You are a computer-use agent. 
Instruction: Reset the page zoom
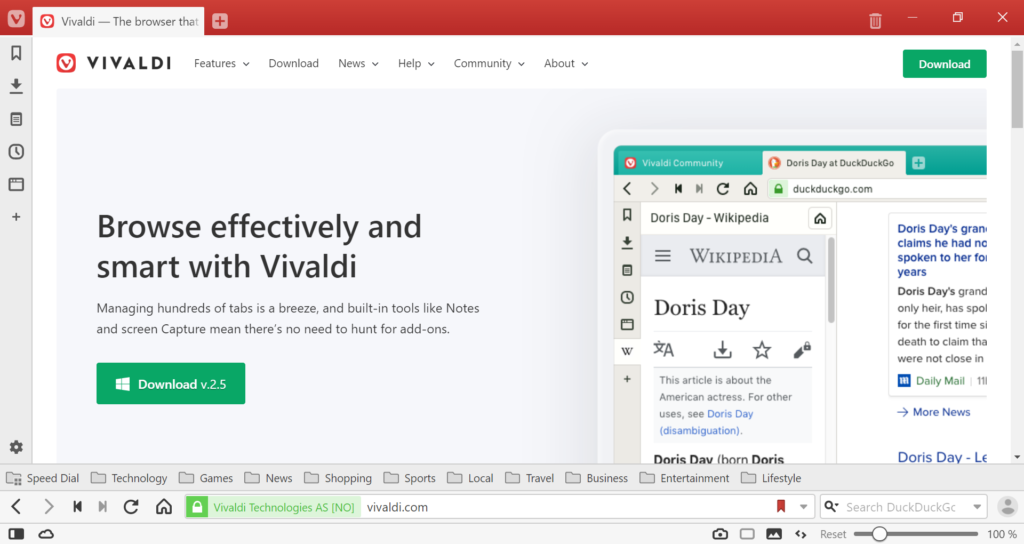[833, 534]
